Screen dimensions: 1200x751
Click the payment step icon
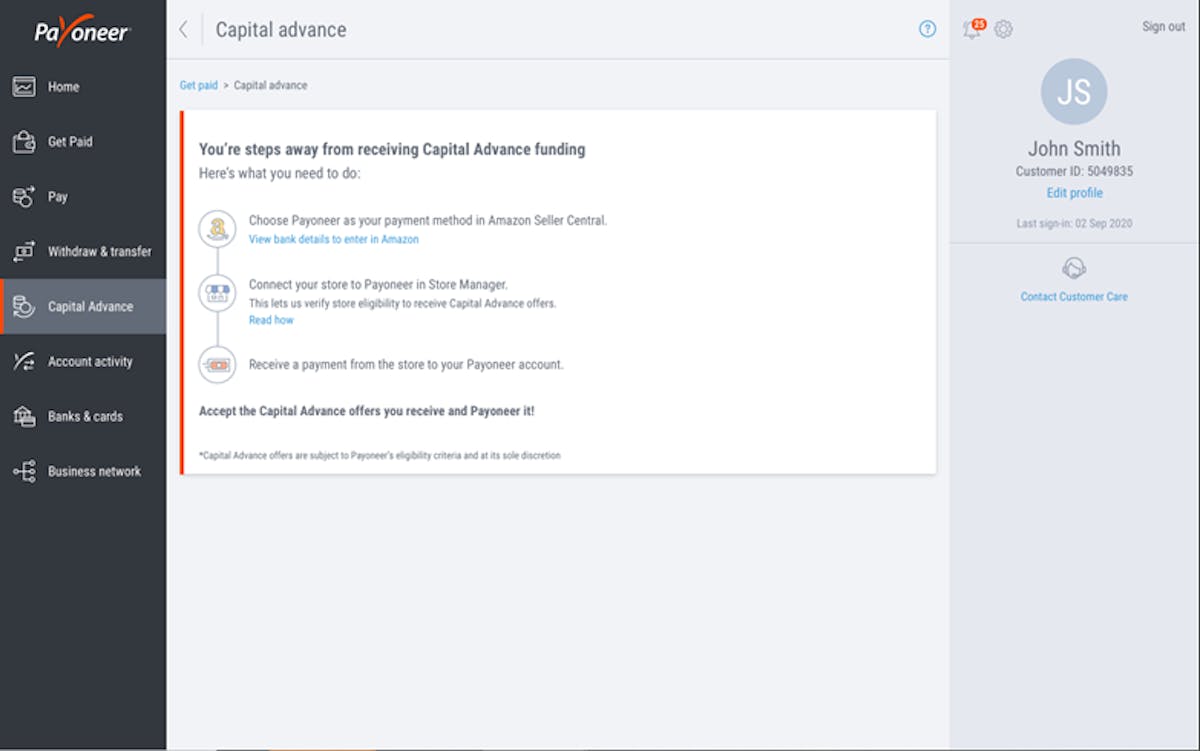pyautogui.click(x=217, y=365)
